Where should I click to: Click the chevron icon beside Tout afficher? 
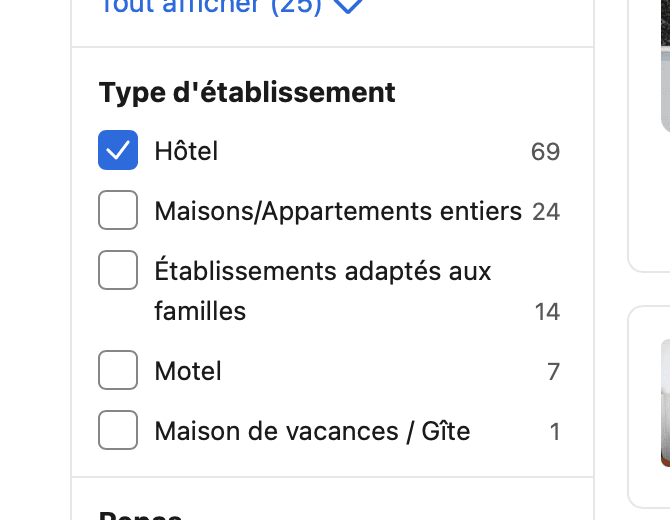click(x=348, y=6)
